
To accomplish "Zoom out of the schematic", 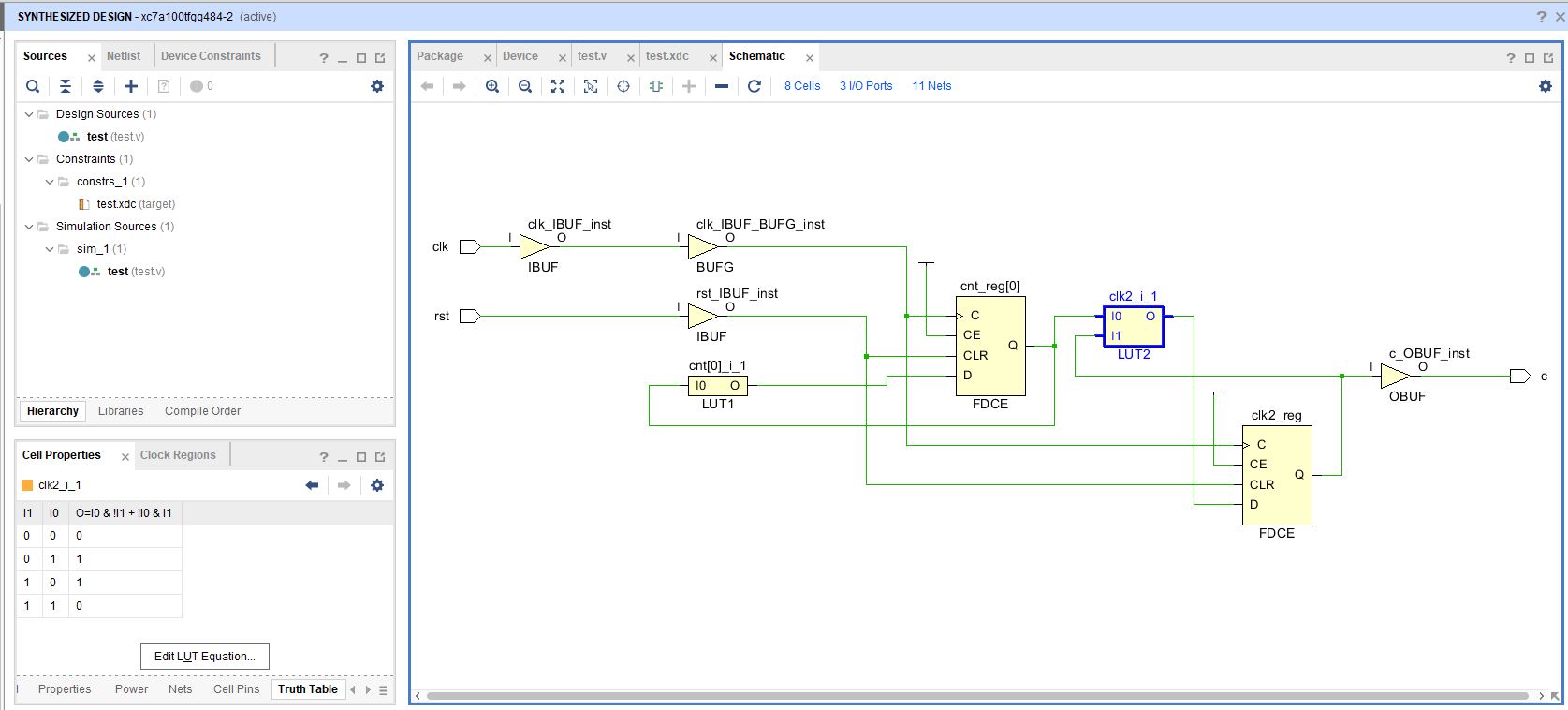I will pos(525,86).
